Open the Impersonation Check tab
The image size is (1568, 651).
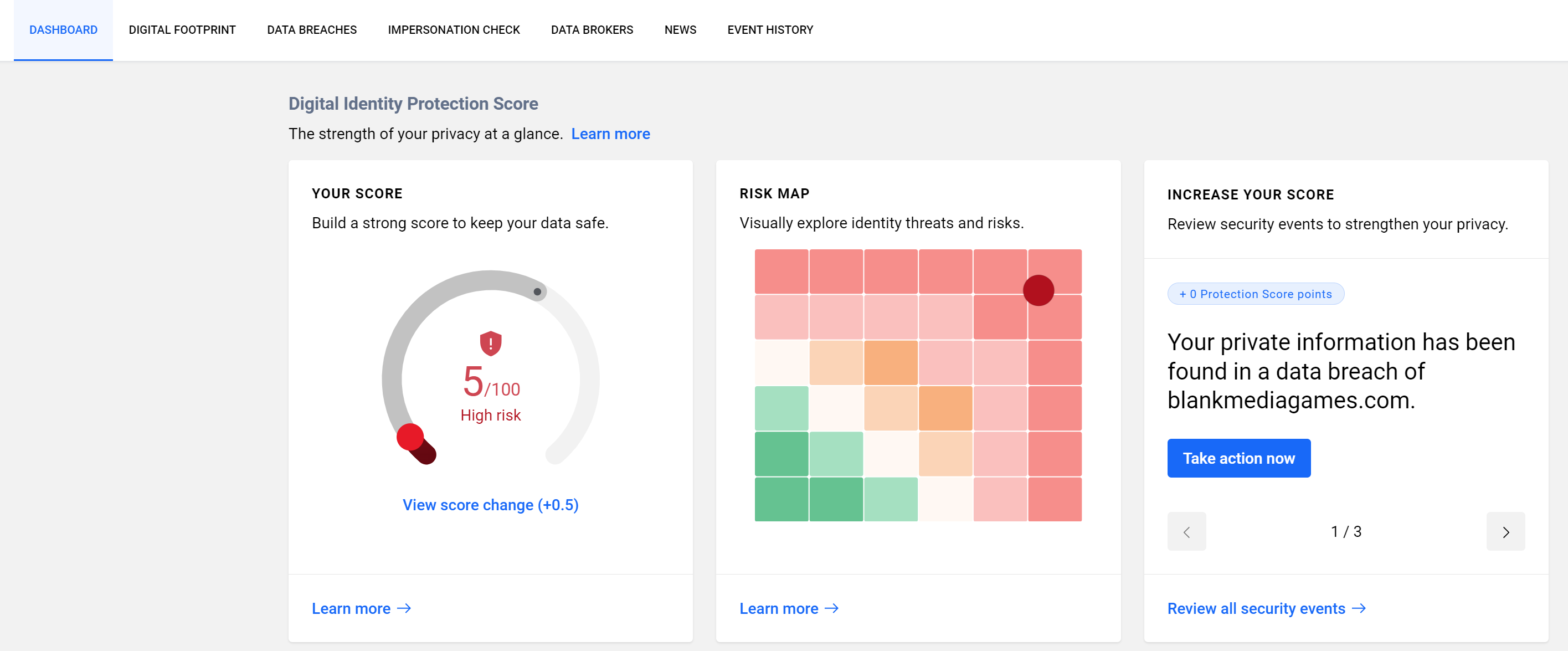coord(454,30)
